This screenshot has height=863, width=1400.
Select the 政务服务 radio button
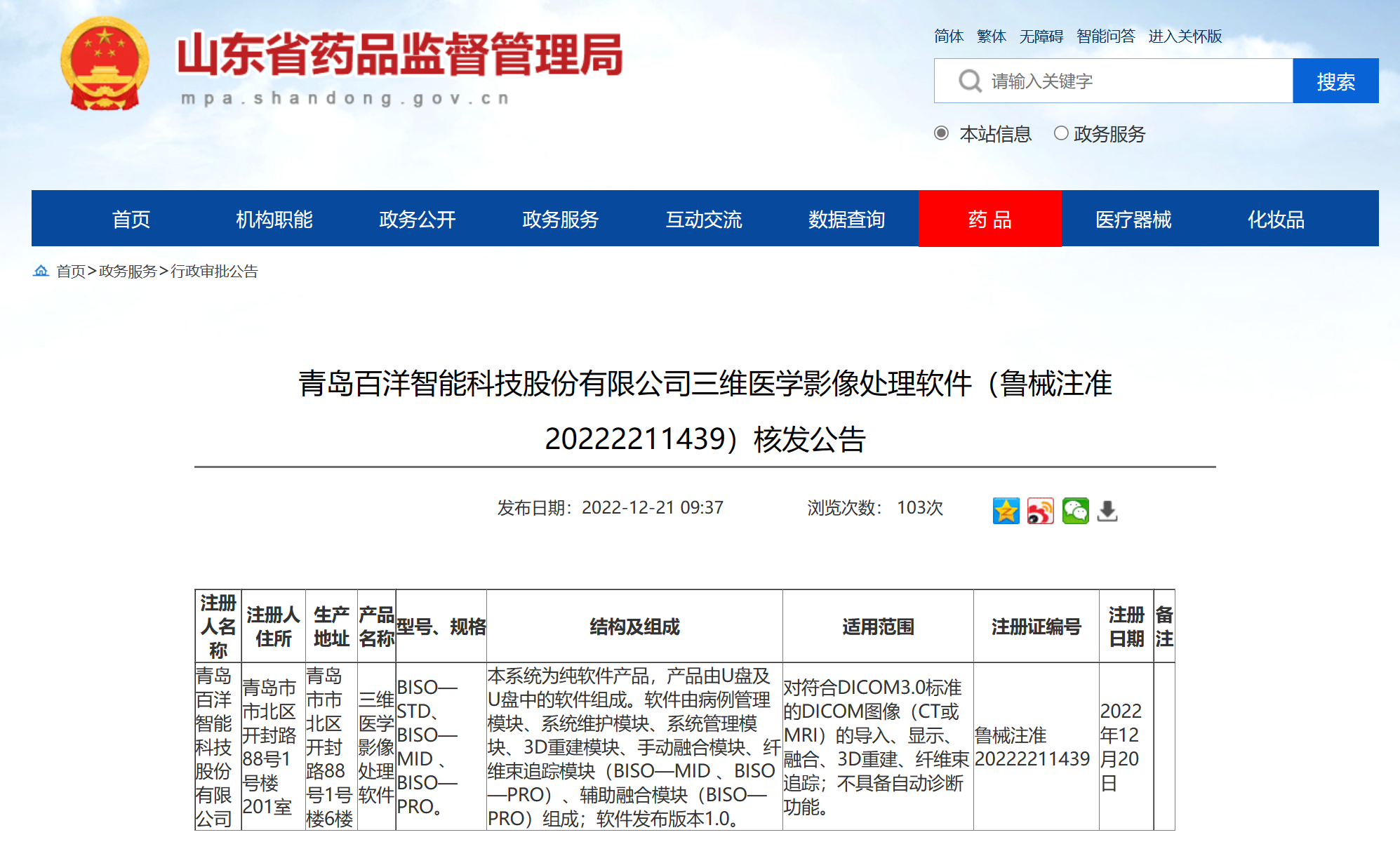[x=1061, y=133]
